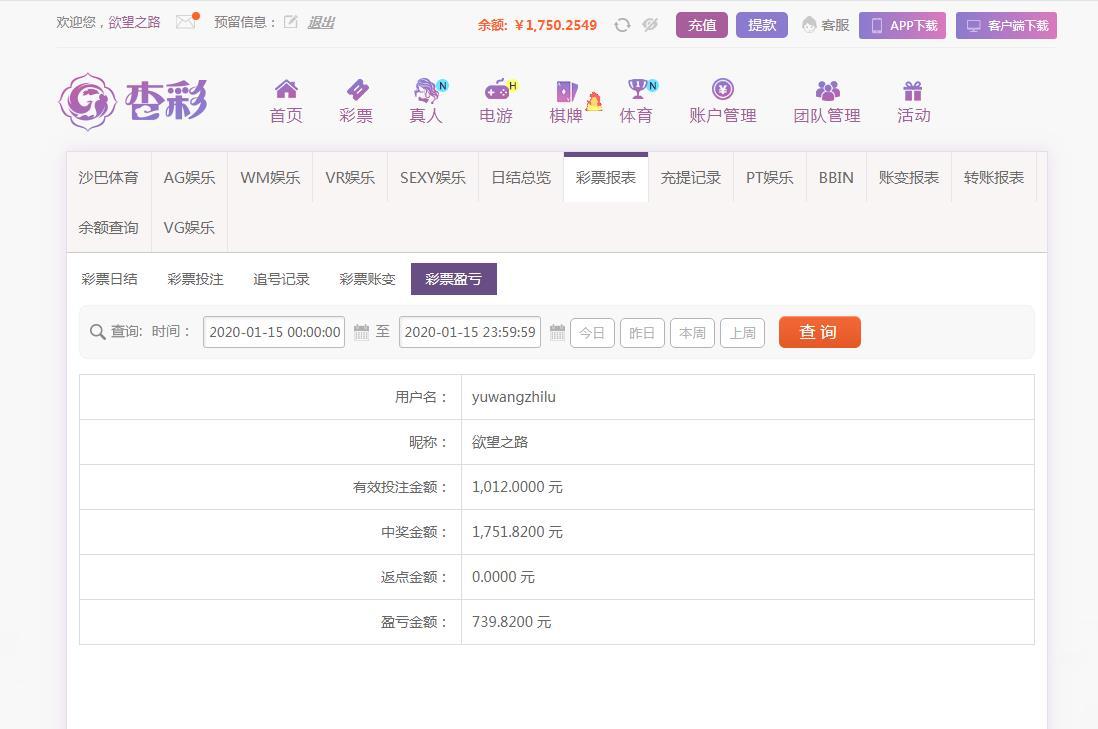Click the start time input field
1098x729 pixels.
point(274,332)
